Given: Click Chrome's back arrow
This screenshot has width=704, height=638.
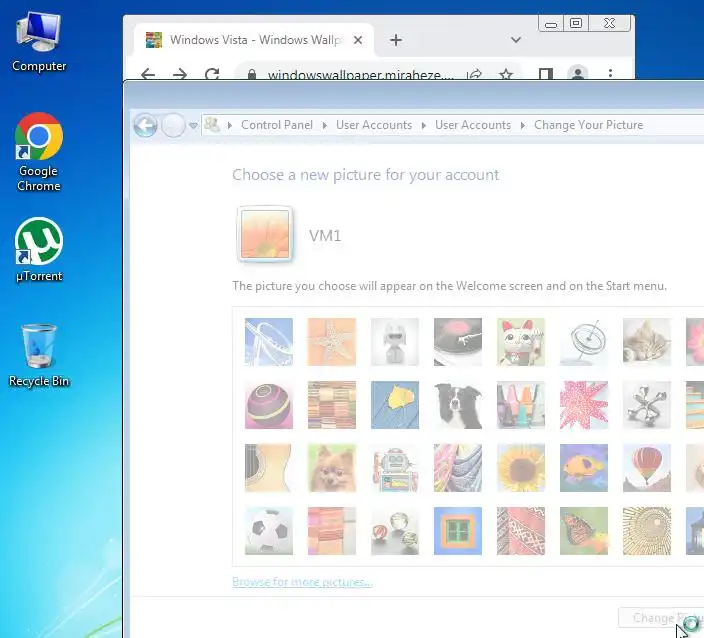Looking at the screenshot, I should click(x=148, y=74).
